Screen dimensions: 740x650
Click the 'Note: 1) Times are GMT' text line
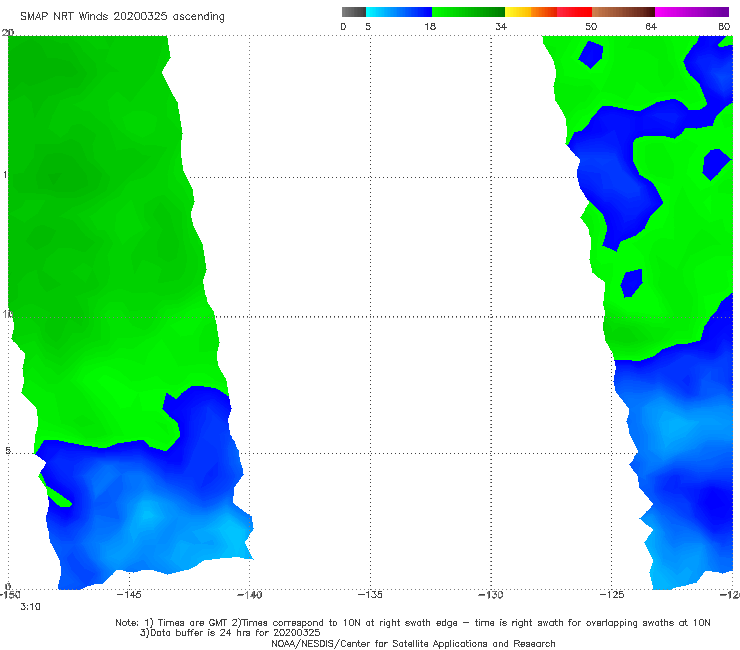(x=413, y=623)
